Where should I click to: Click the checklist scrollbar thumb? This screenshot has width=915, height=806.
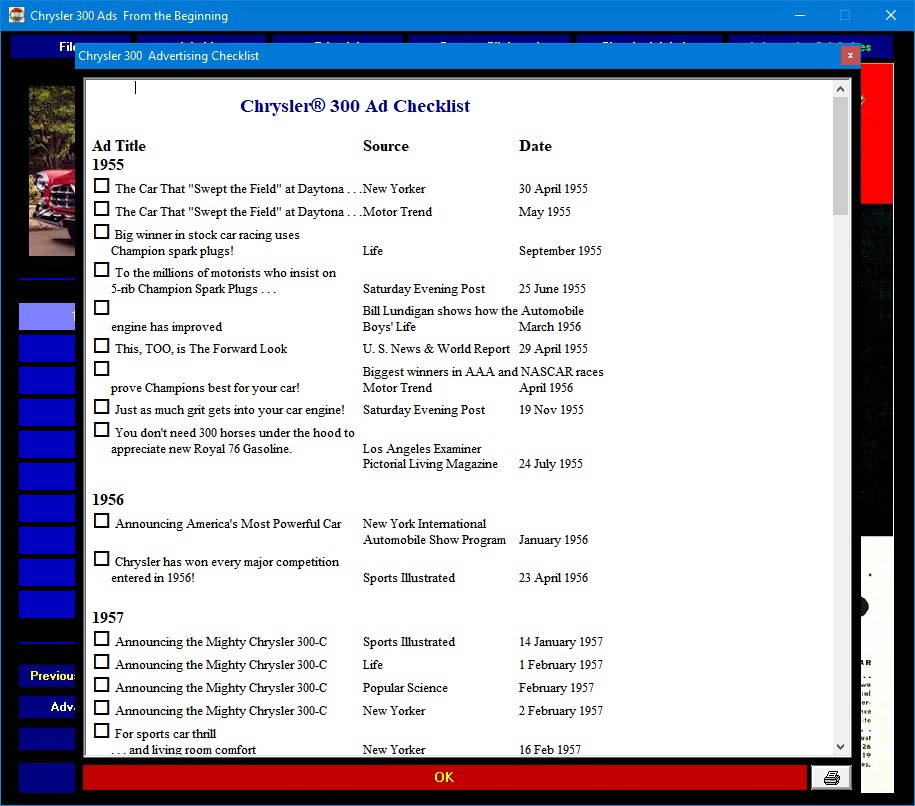click(840, 156)
